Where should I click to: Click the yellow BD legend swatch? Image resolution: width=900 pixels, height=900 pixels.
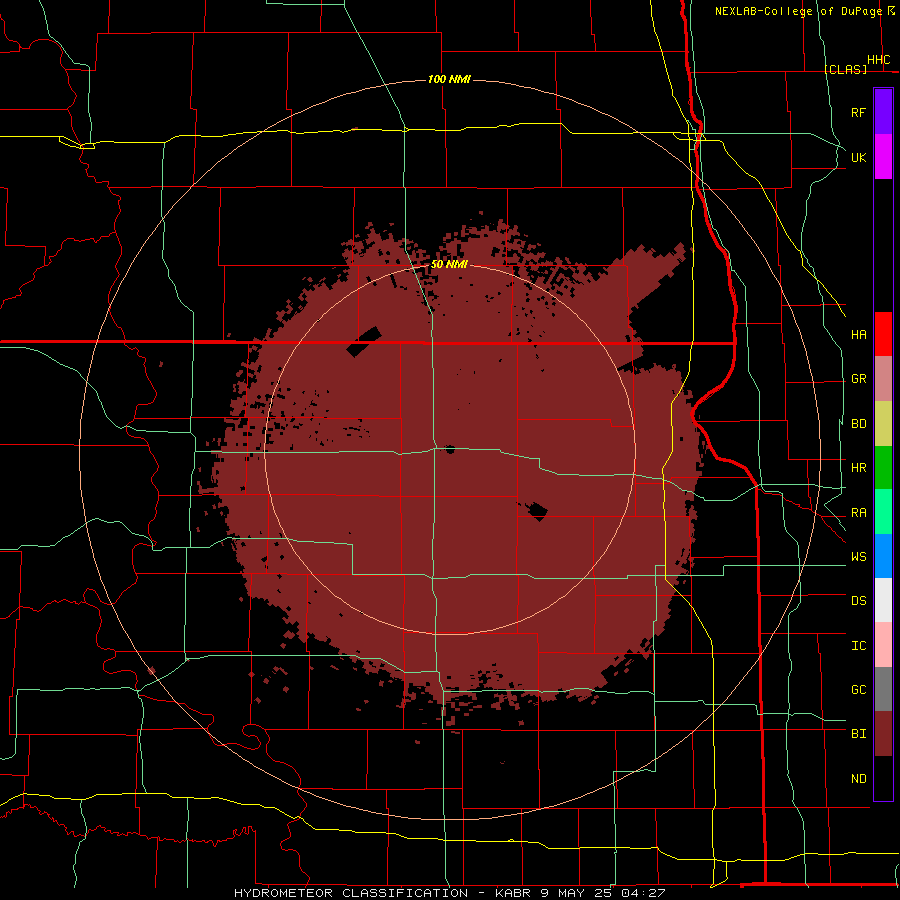pos(883,424)
